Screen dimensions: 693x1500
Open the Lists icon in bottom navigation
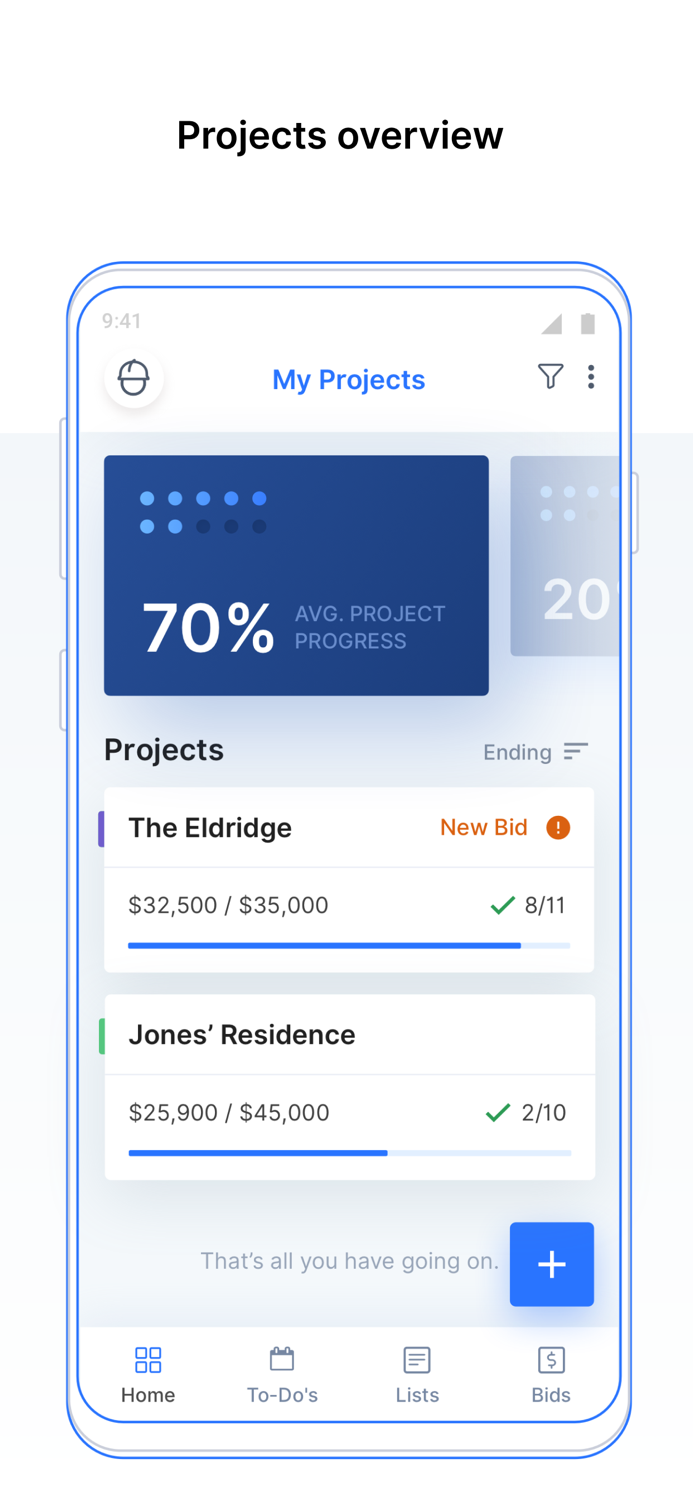pos(416,1359)
